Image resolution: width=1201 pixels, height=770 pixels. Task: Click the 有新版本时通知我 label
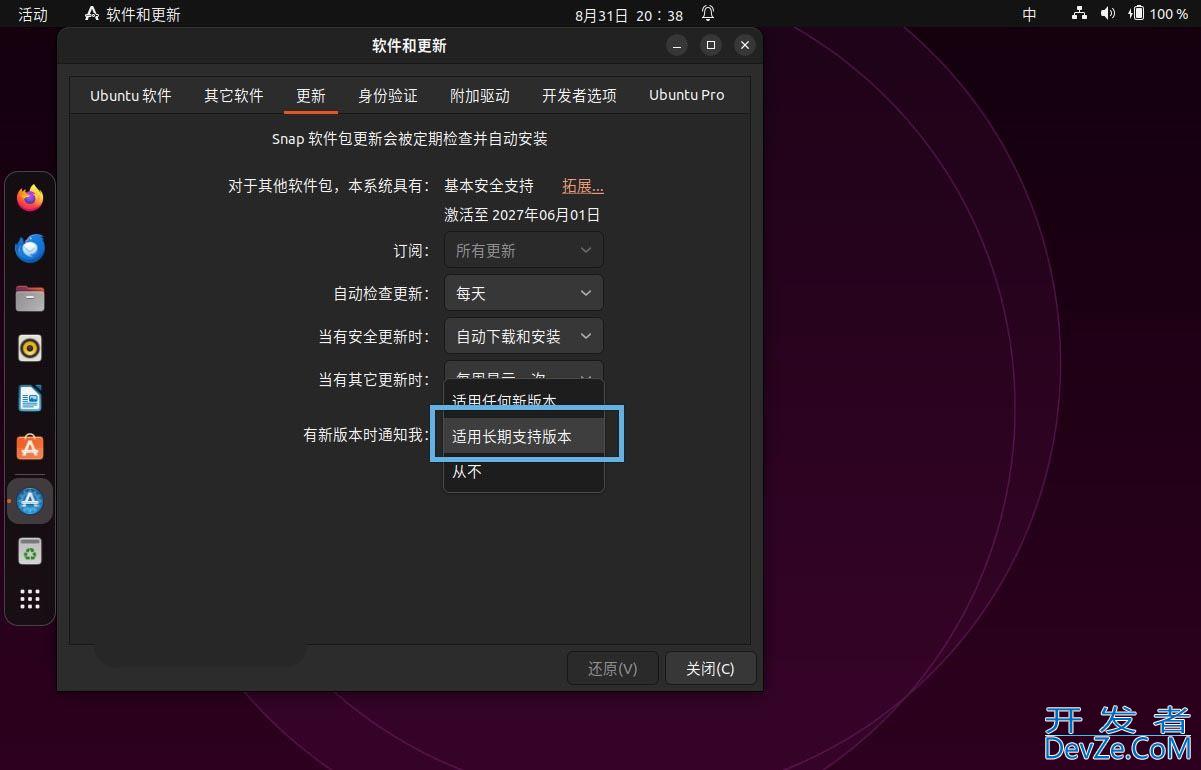tap(366, 435)
